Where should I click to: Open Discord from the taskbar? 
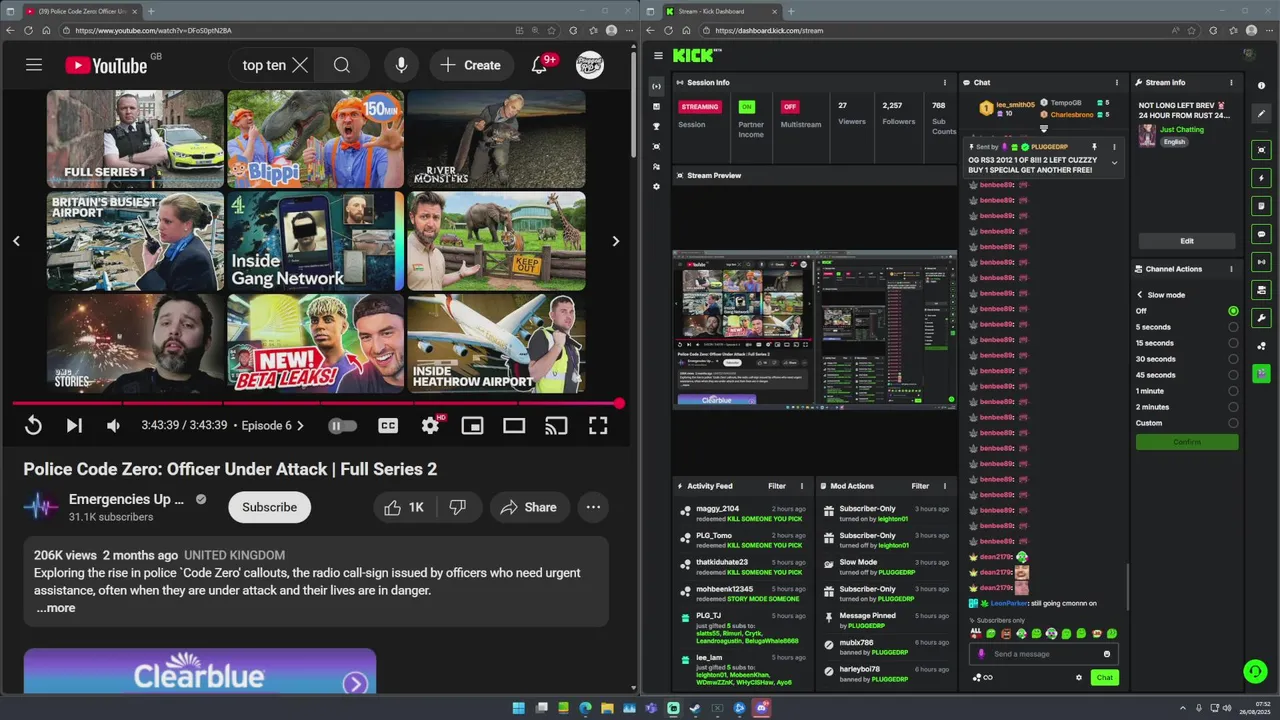[x=761, y=708]
